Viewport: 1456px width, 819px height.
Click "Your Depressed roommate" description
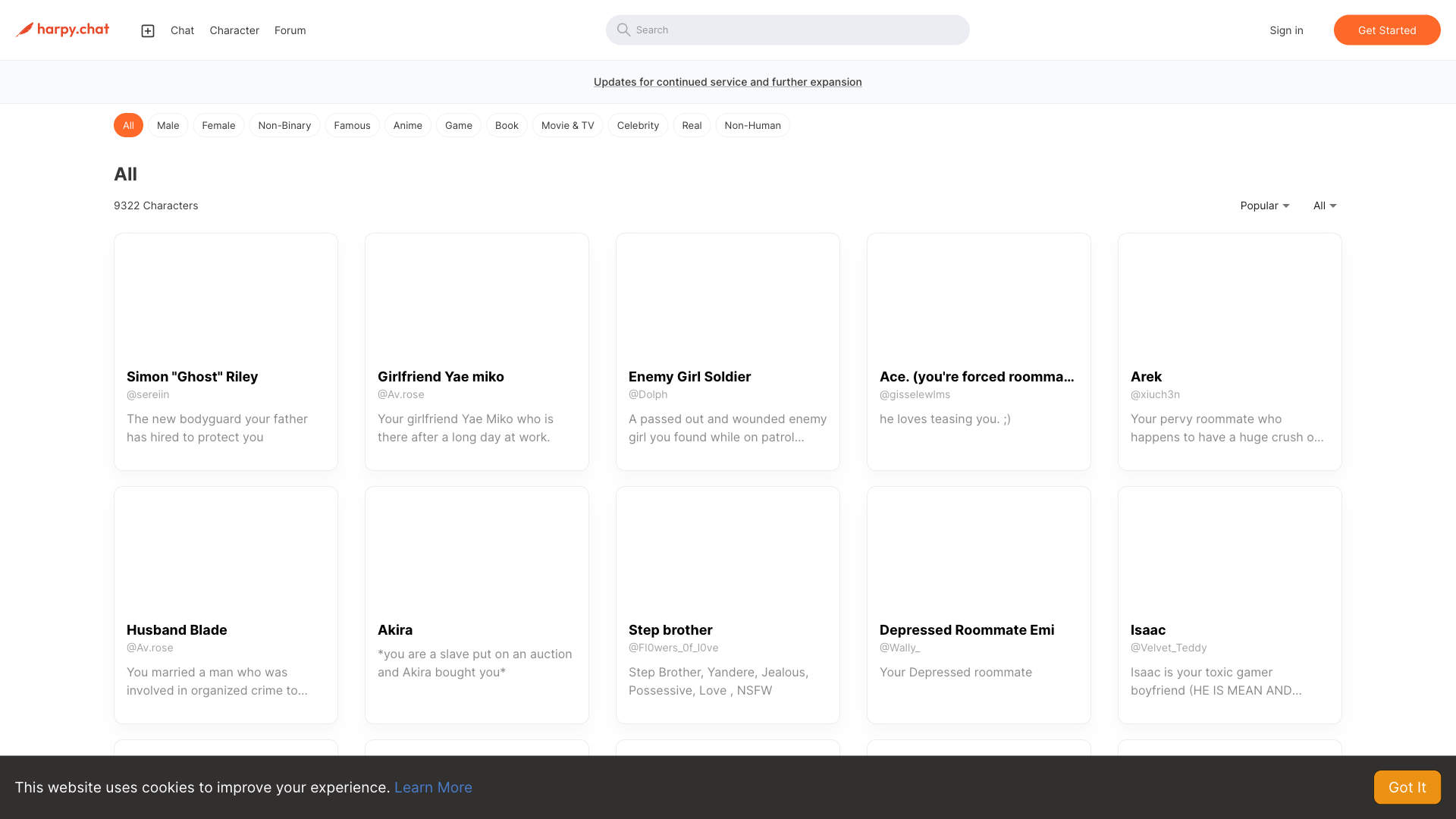(955, 672)
